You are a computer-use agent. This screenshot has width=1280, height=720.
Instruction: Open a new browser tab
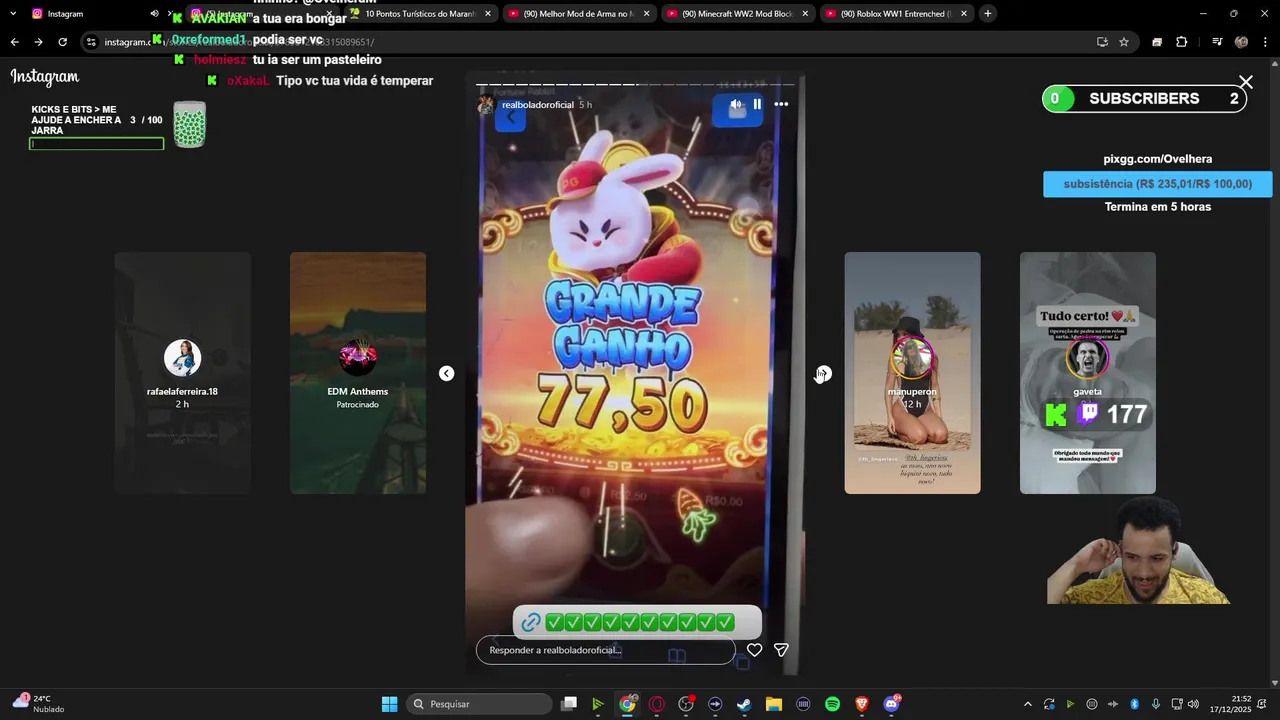[988, 14]
